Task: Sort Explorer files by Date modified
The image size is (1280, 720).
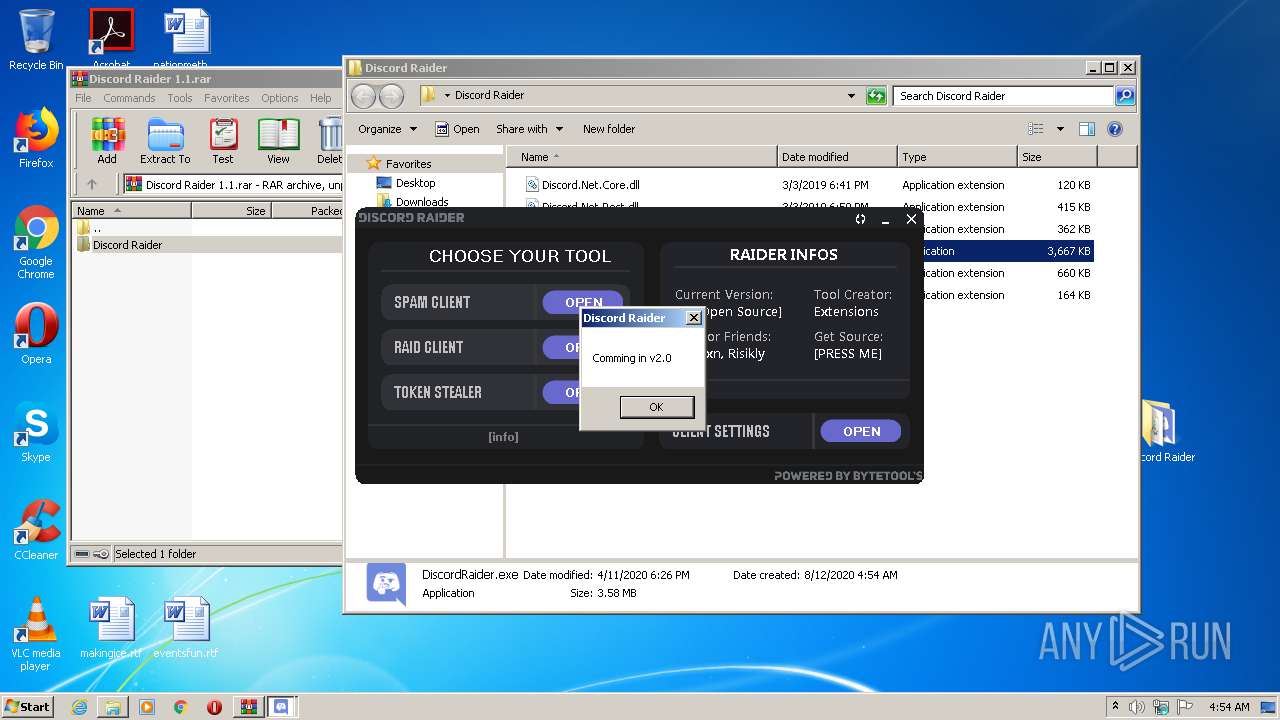Action: tap(837, 157)
